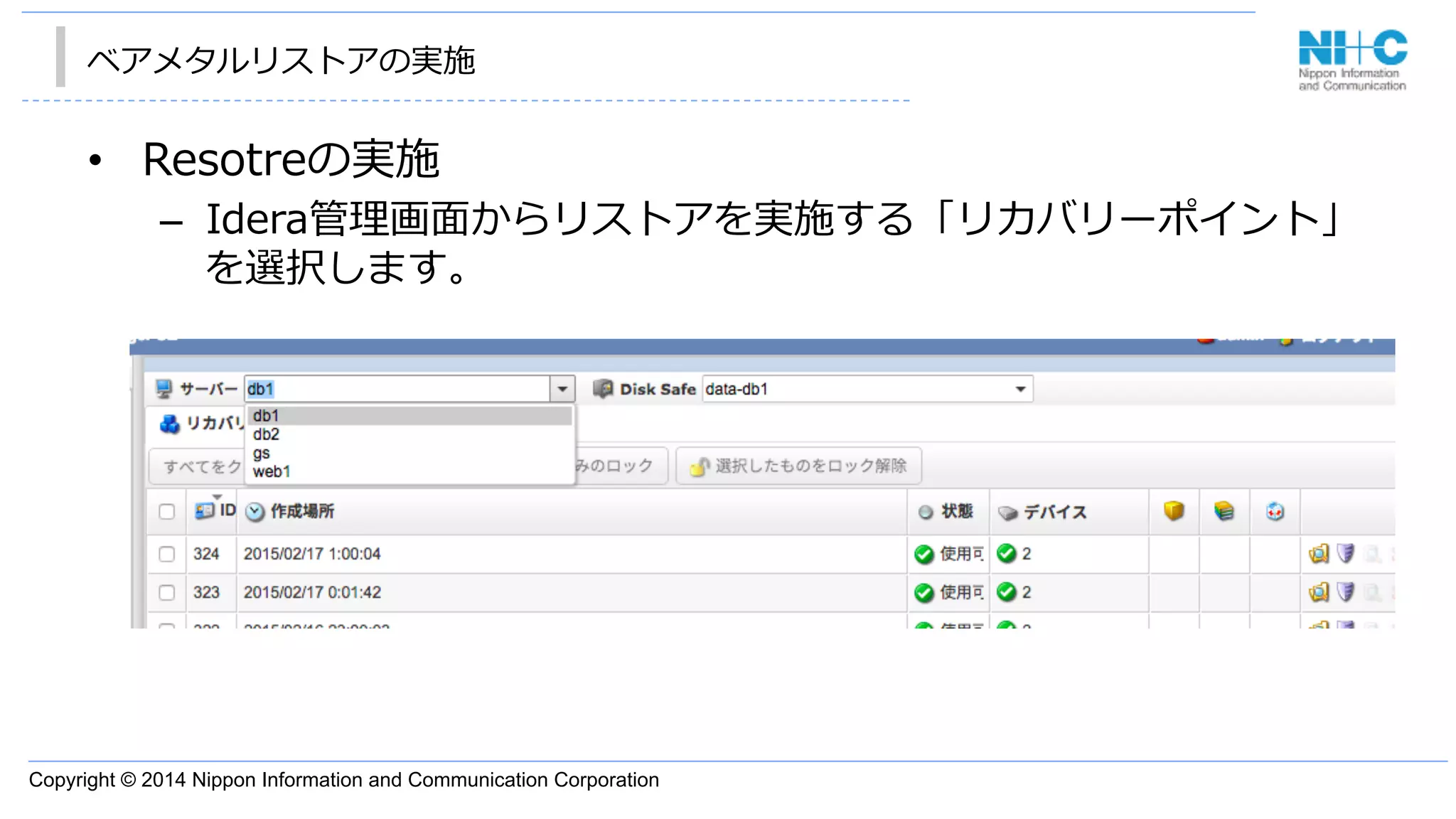Open the server dropdown arrow
This screenshot has width=1456, height=819.
click(x=562, y=389)
